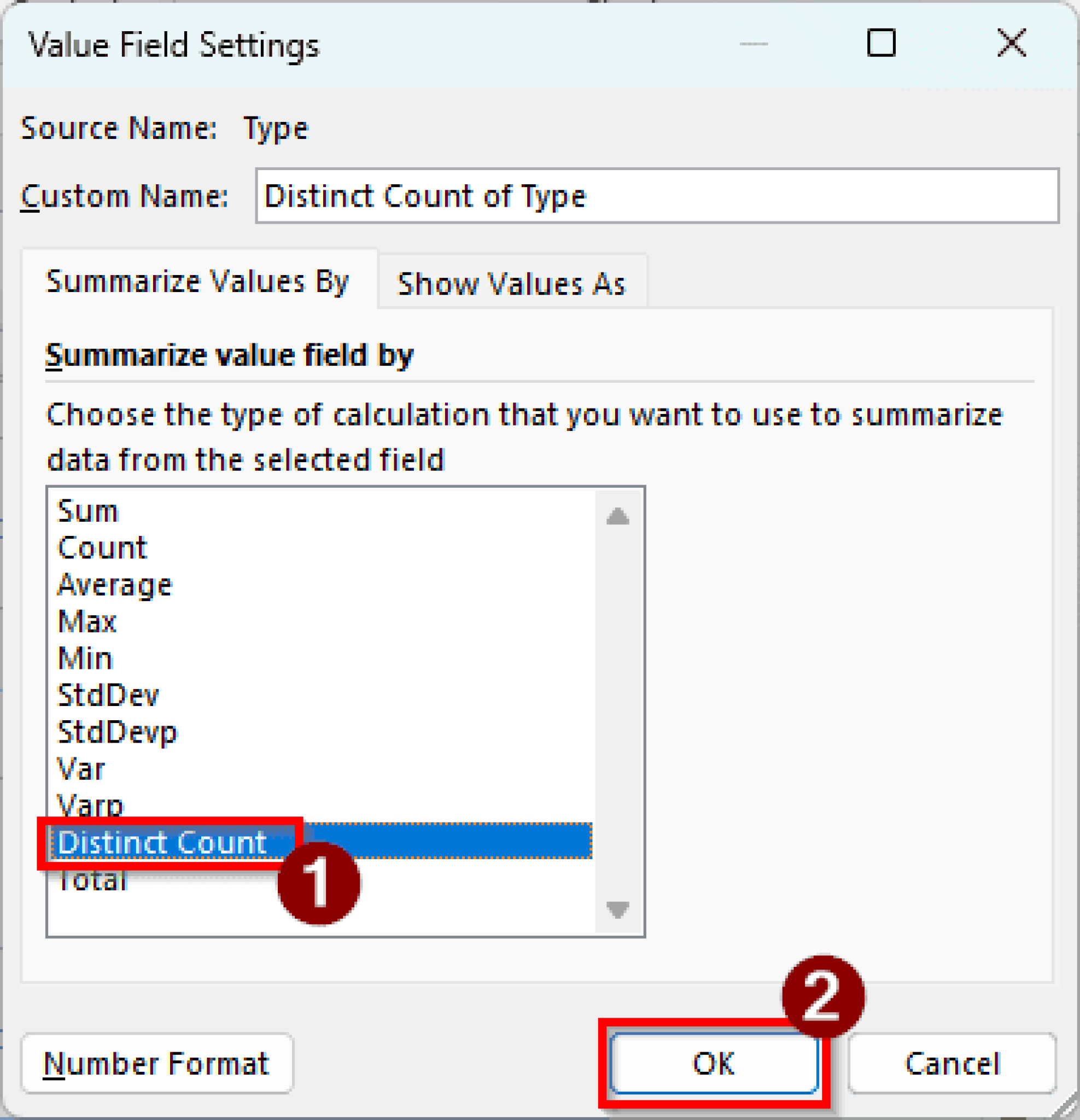1080x1120 pixels.
Task: Select Total in the calculation list
Action: click(91, 880)
